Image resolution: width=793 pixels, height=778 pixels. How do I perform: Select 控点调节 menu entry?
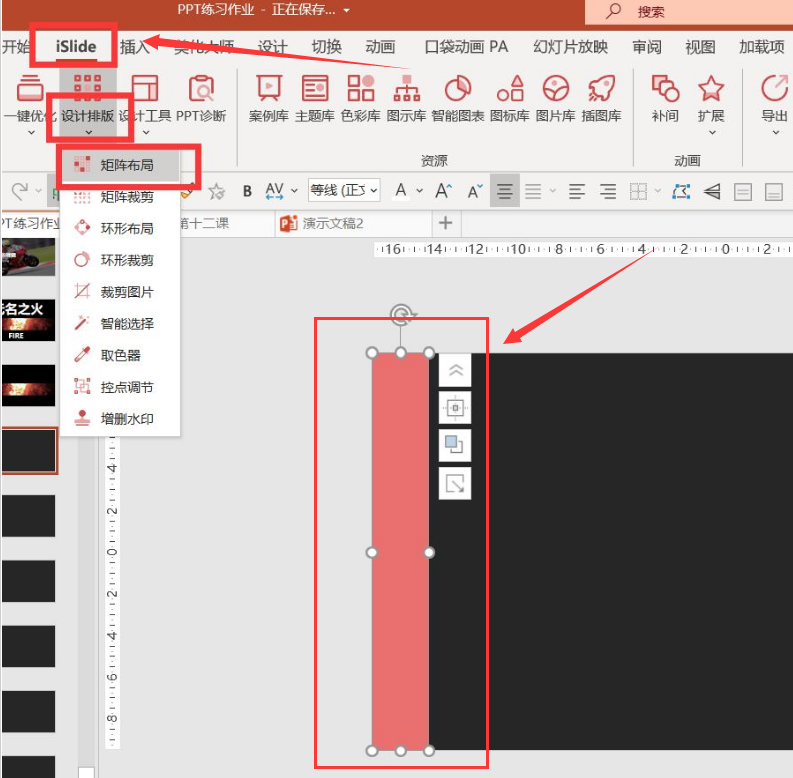pyautogui.click(x=120, y=387)
